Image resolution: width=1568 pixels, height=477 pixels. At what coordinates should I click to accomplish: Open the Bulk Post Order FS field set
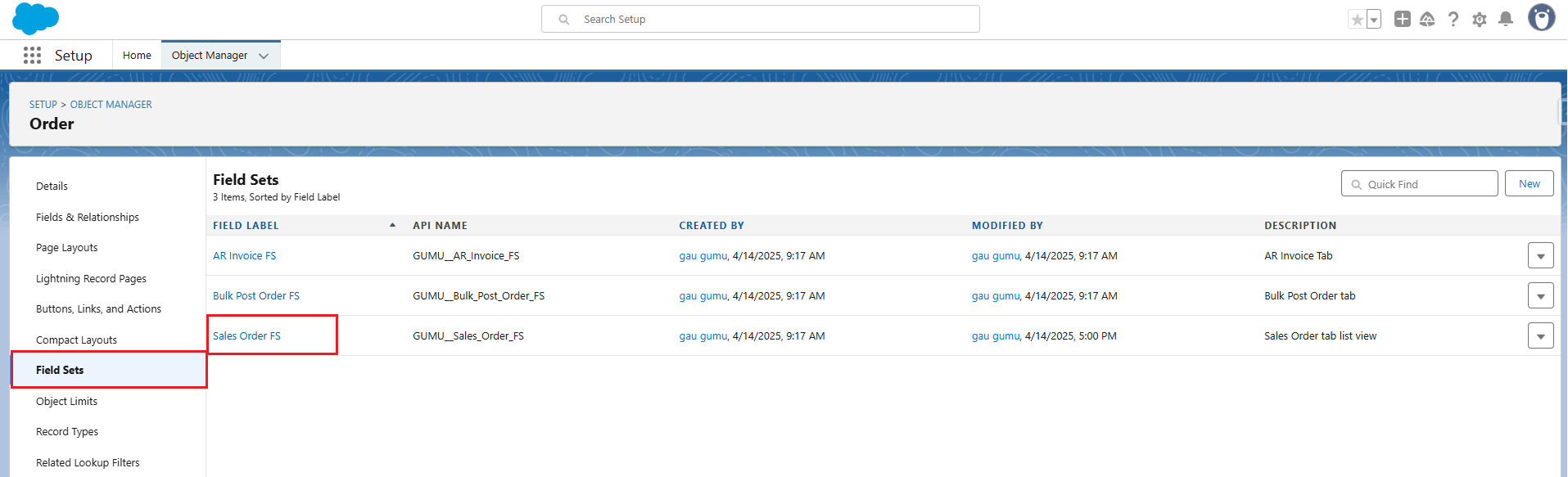click(x=256, y=296)
